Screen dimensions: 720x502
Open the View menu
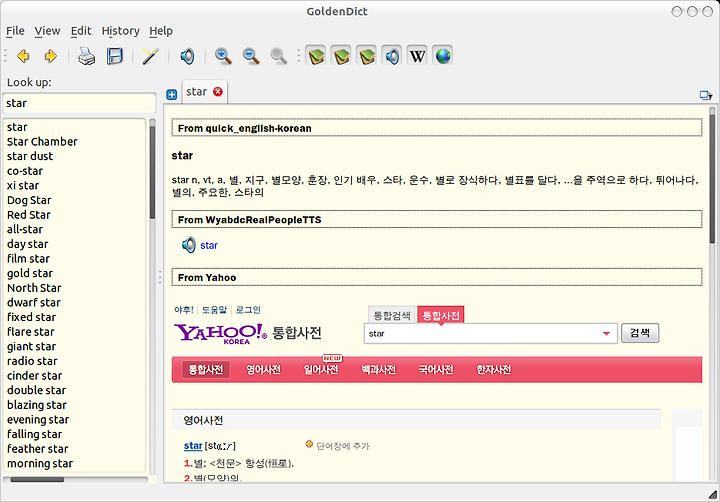click(47, 31)
